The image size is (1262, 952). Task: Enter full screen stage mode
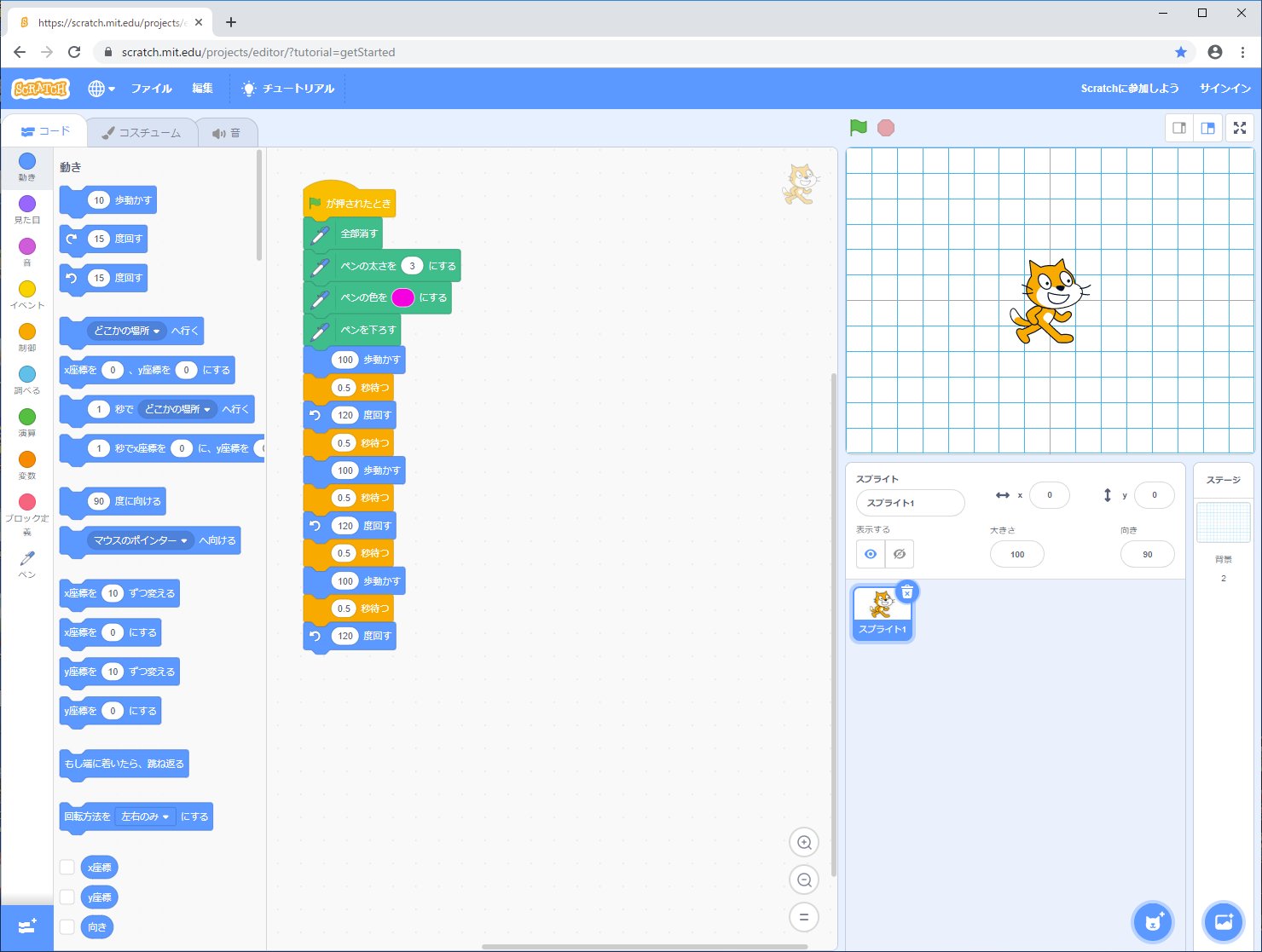[1240, 128]
